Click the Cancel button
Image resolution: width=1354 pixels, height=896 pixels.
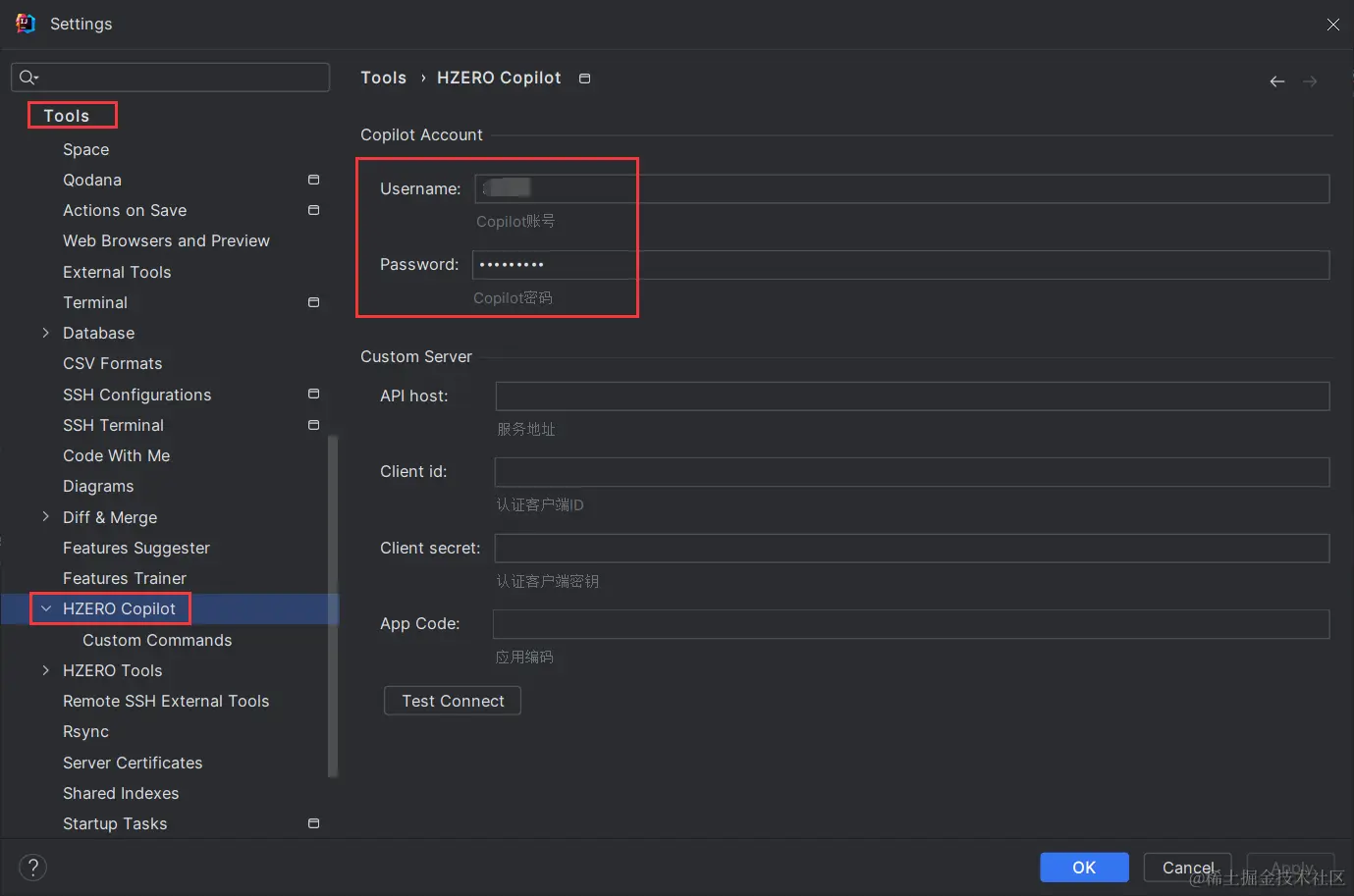click(x=1187, y=868)
